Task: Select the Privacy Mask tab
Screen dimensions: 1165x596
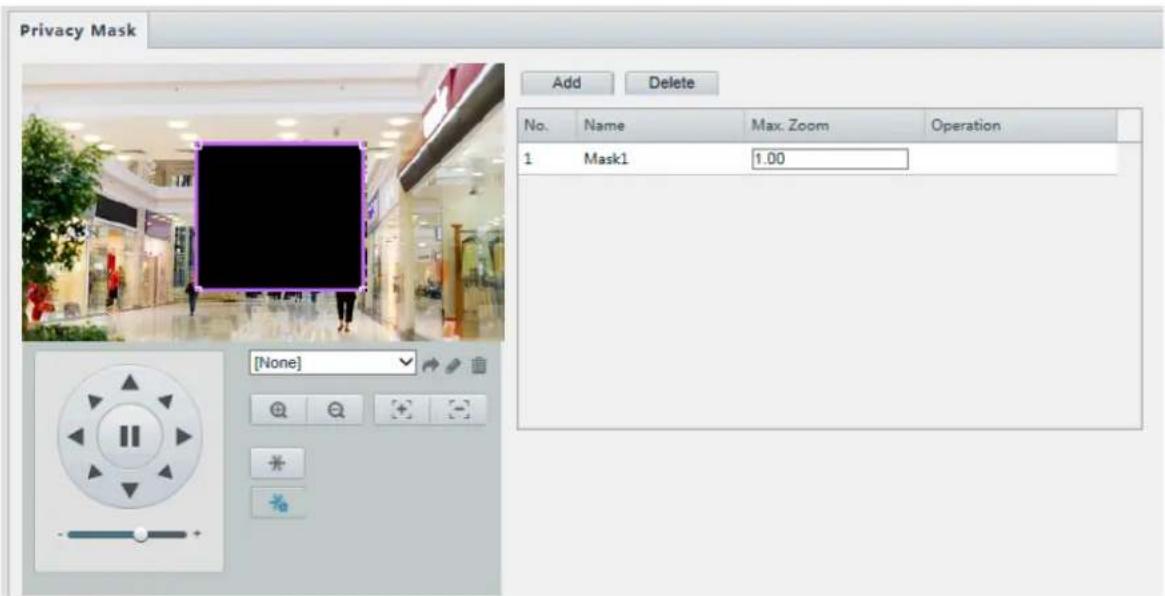Action: click(78, 31)
